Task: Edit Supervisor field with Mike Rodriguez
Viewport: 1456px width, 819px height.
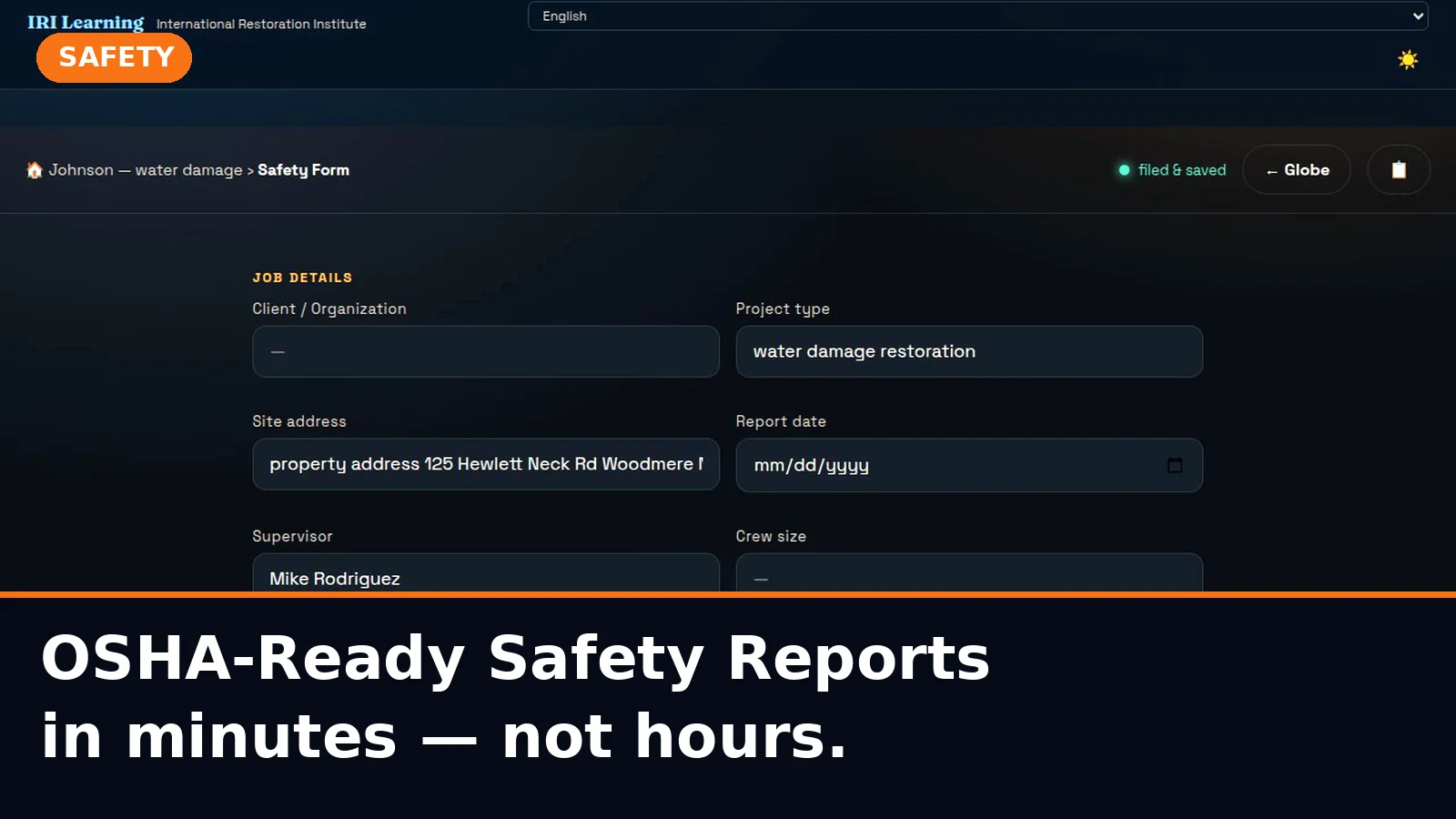Action: tap(486, 573)
